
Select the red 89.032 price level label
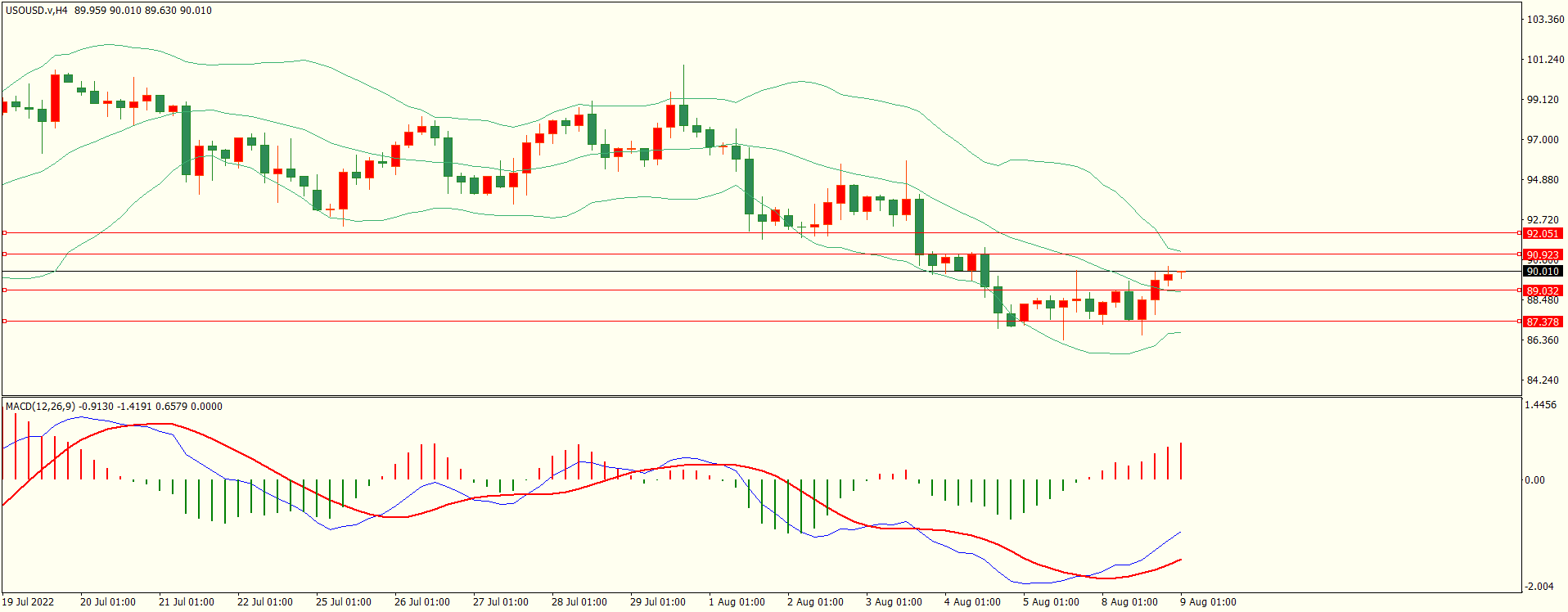pyautogui.click(x=1542, y=290)
